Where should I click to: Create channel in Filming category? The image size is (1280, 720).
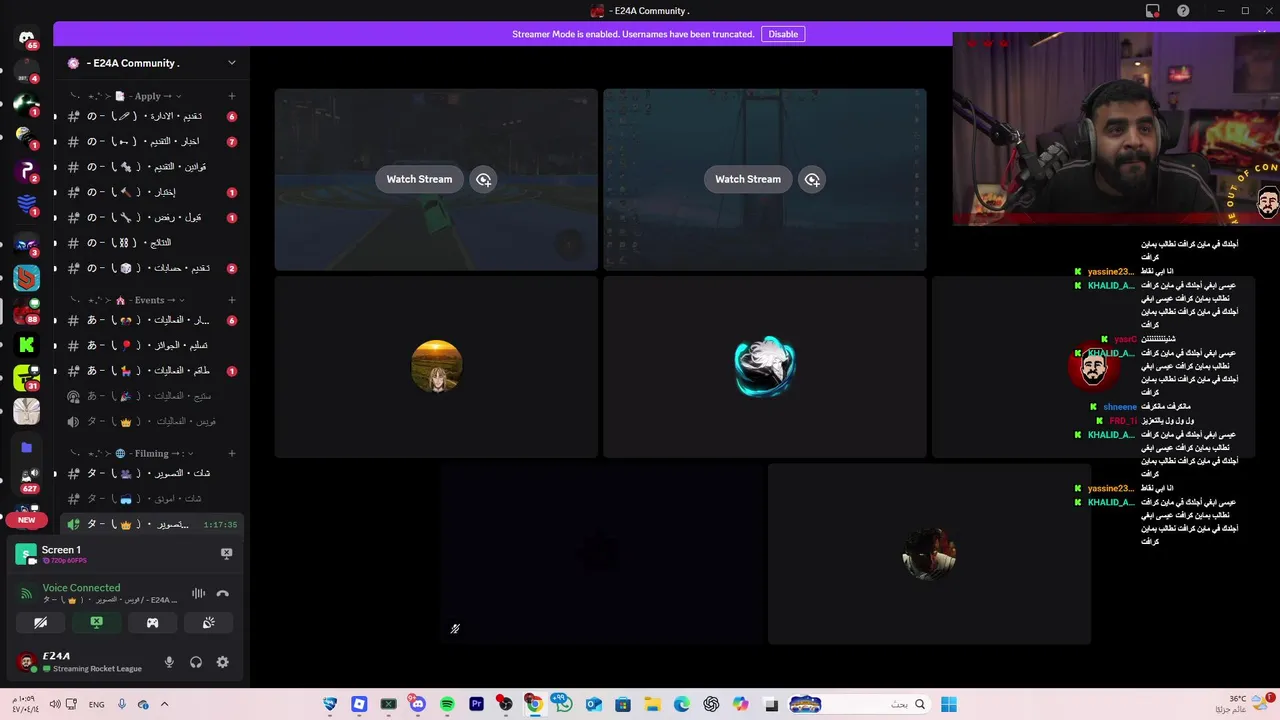point(232,453)
